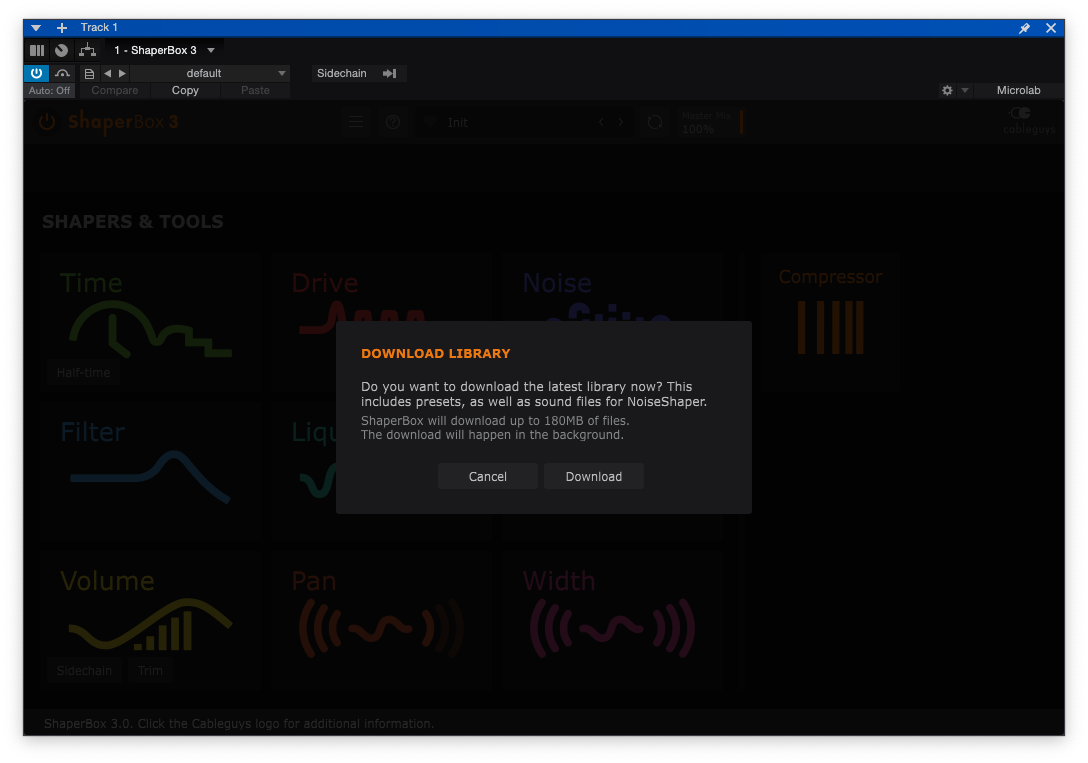This screenshot has width=1088, height=763.
Task: Open the routing icon
Action: click(x=87, y=50)
